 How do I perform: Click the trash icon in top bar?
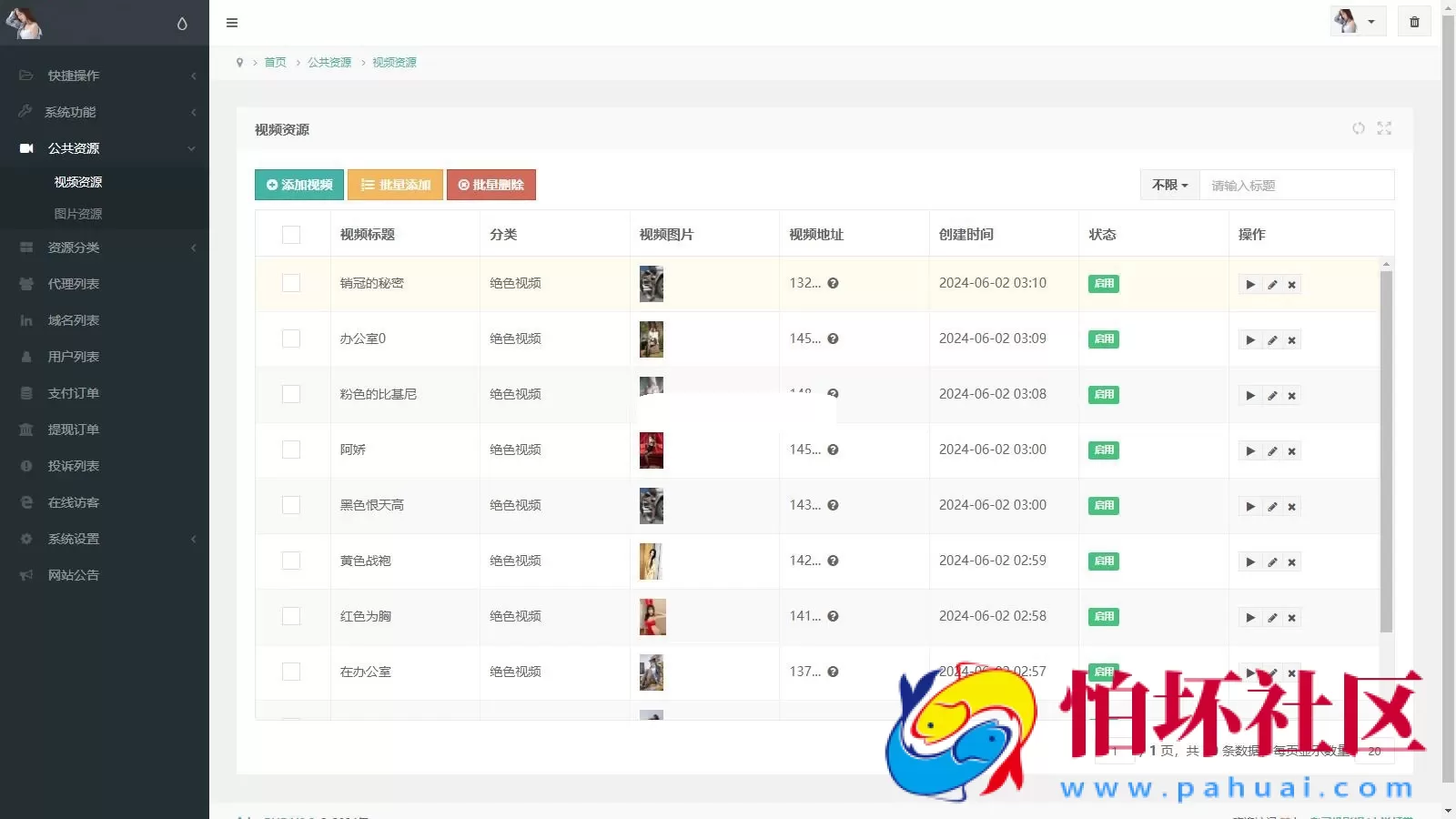(x=1414, y=22)
